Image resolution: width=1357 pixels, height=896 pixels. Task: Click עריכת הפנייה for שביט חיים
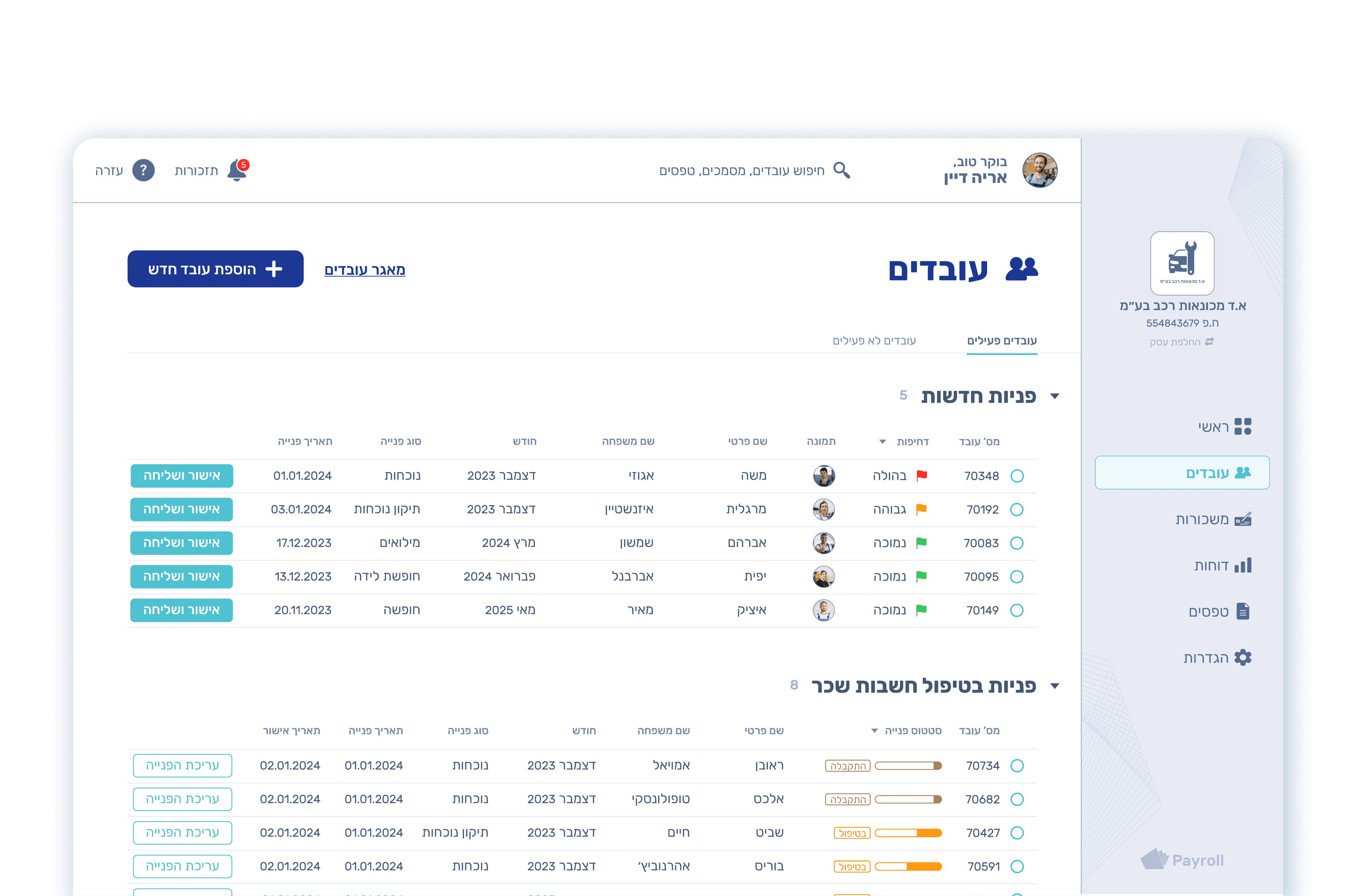182,833
